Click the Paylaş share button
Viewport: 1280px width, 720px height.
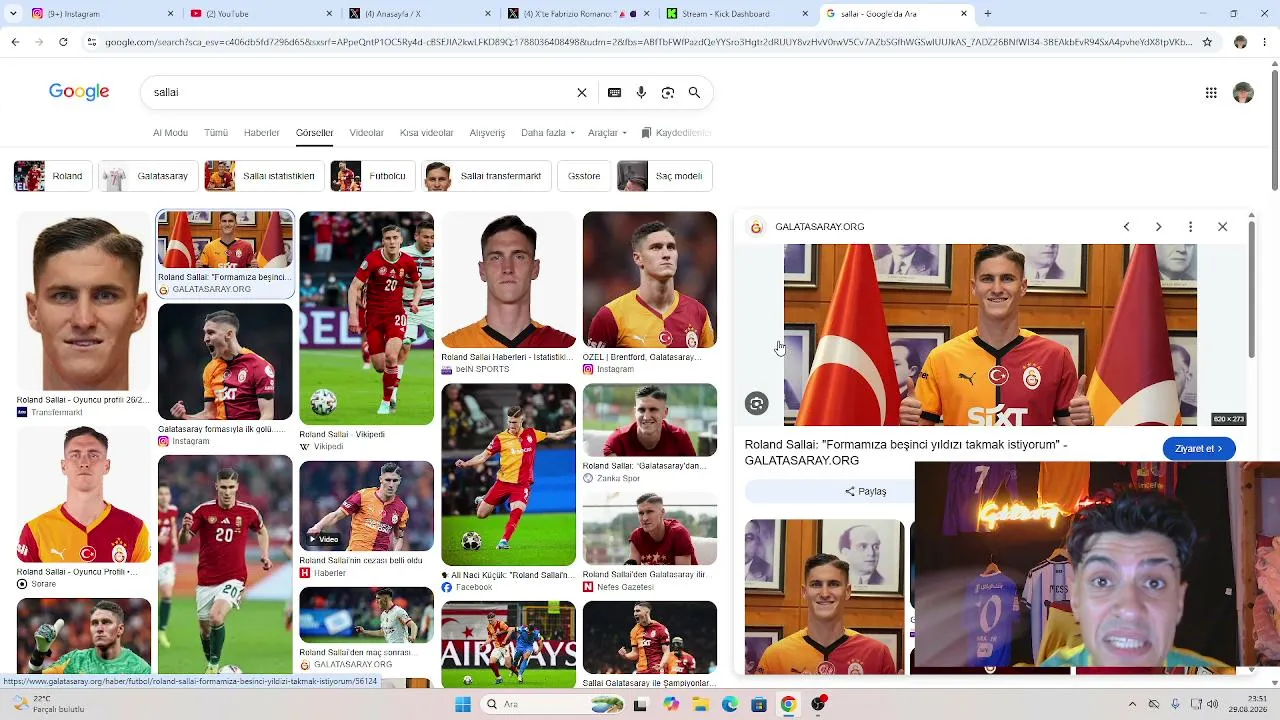(866, 491)
